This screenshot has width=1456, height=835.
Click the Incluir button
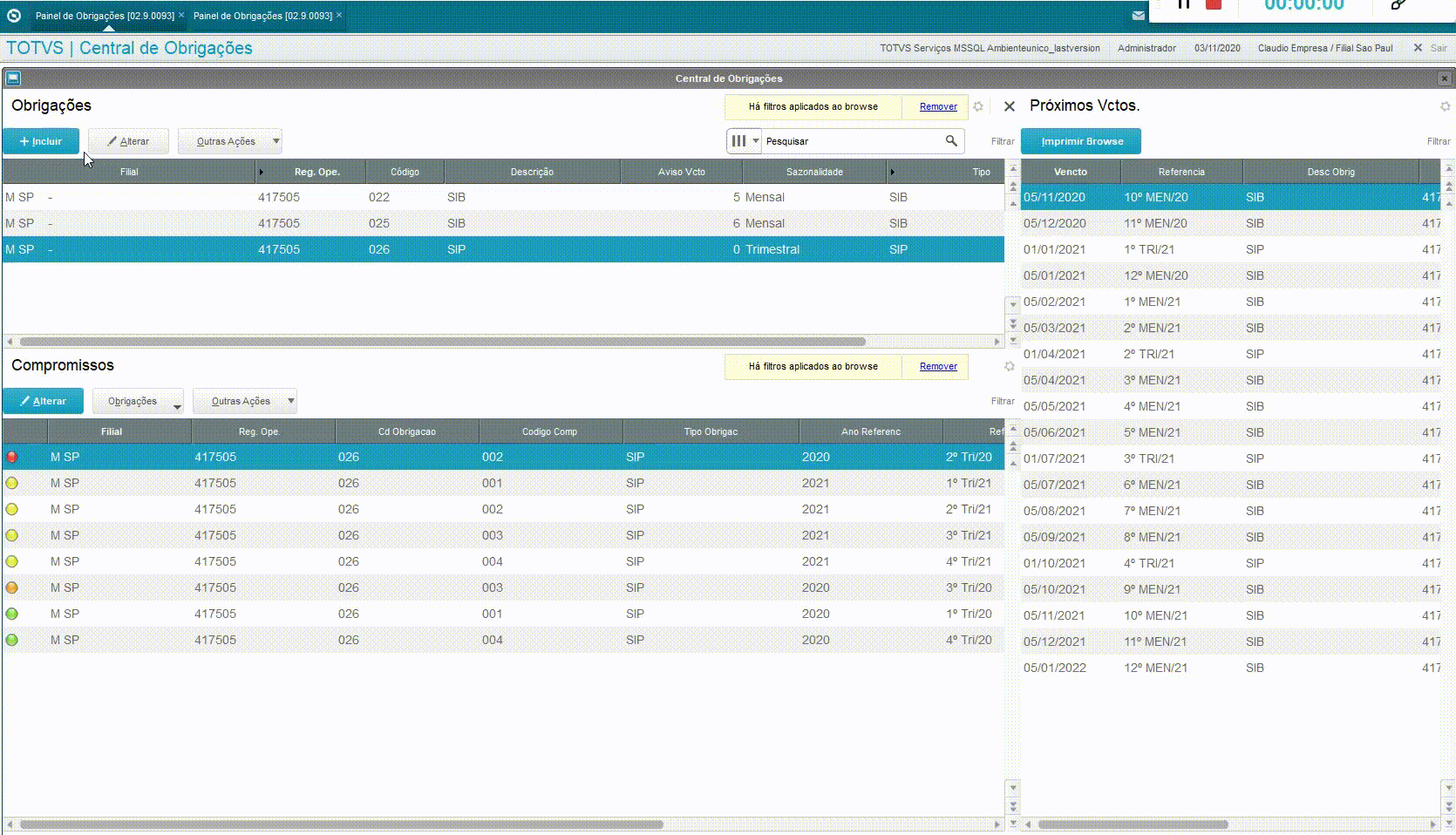point(41,141)
